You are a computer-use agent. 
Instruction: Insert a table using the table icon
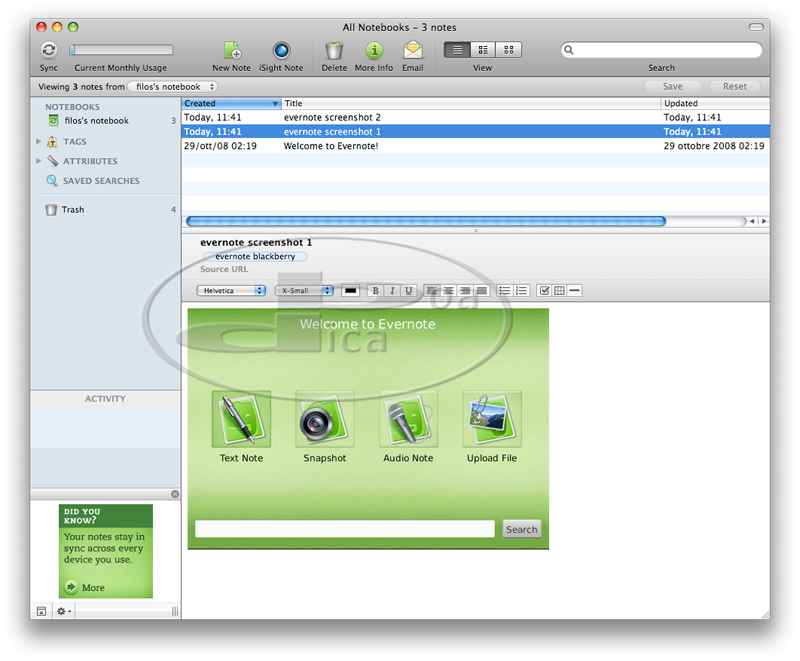(x=559, y=291)
